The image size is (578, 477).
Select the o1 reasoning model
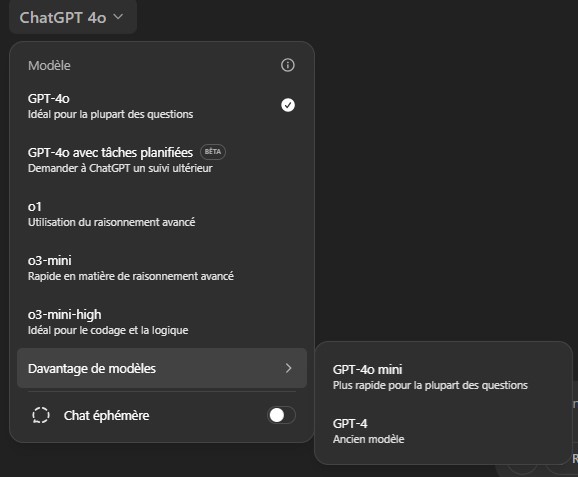(x=162, y=214)
